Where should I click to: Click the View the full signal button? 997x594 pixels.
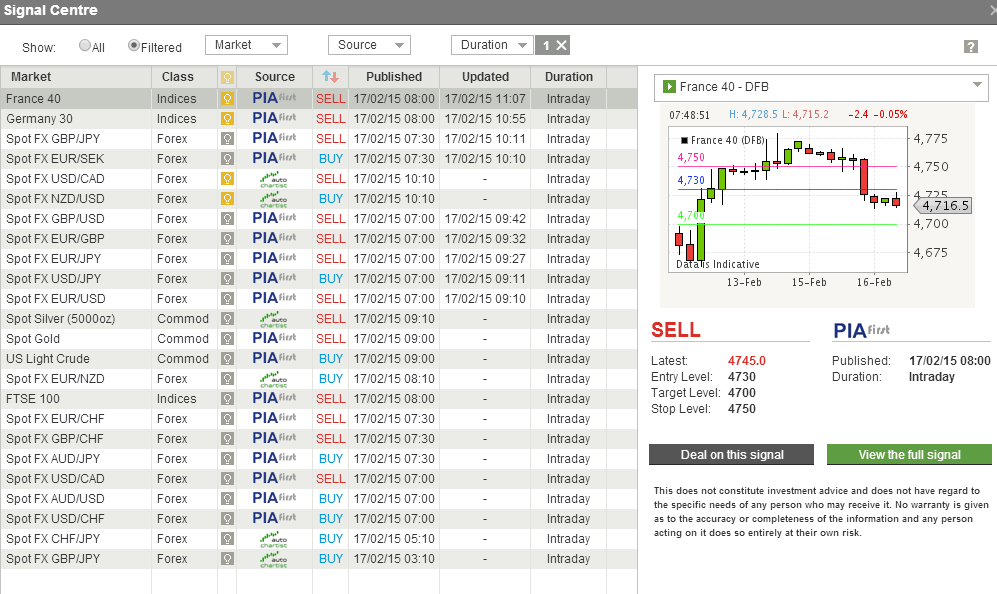(909, 455)
